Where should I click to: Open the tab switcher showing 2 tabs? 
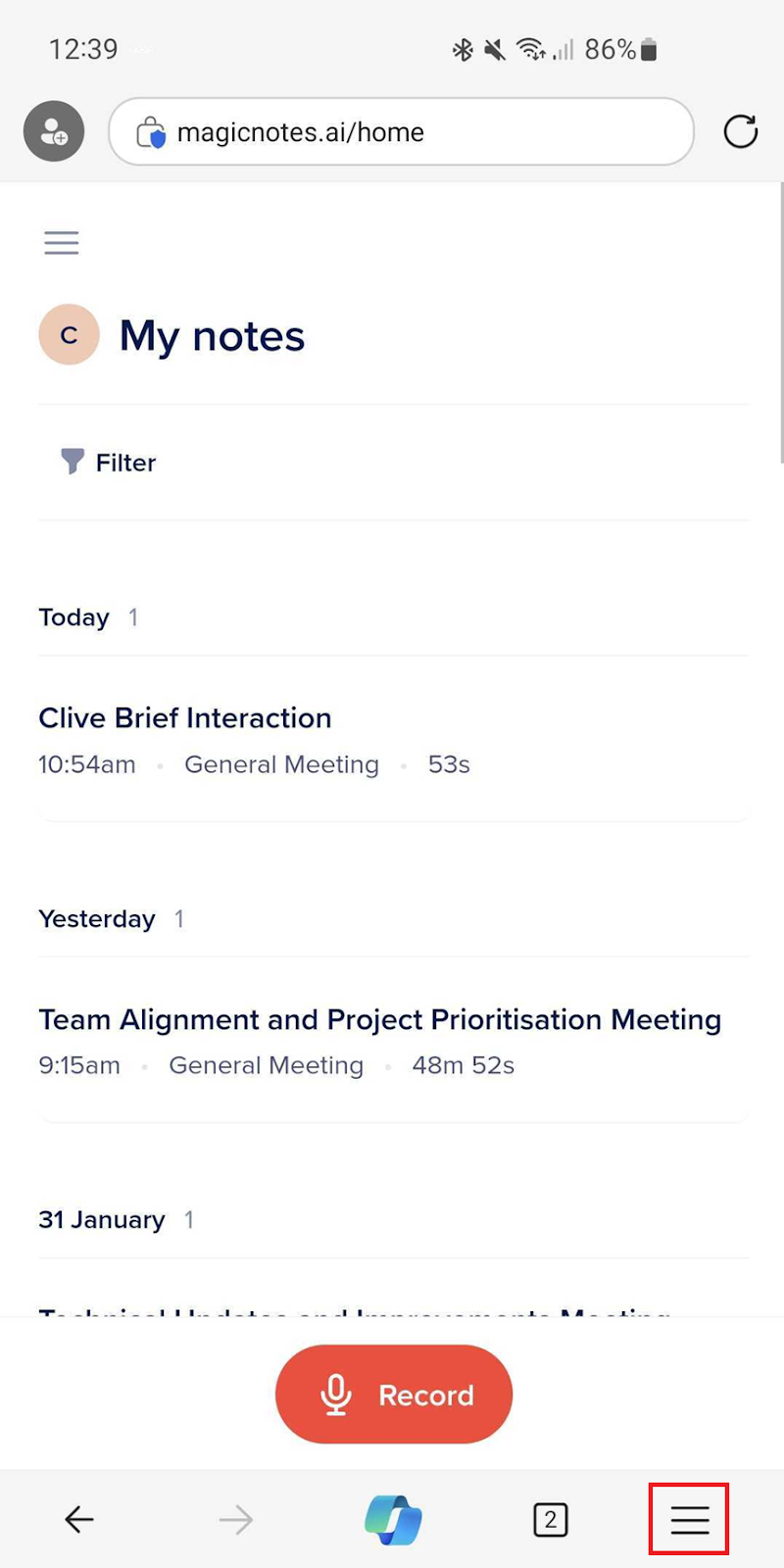pyautogui.click(x=550, y=1519)
